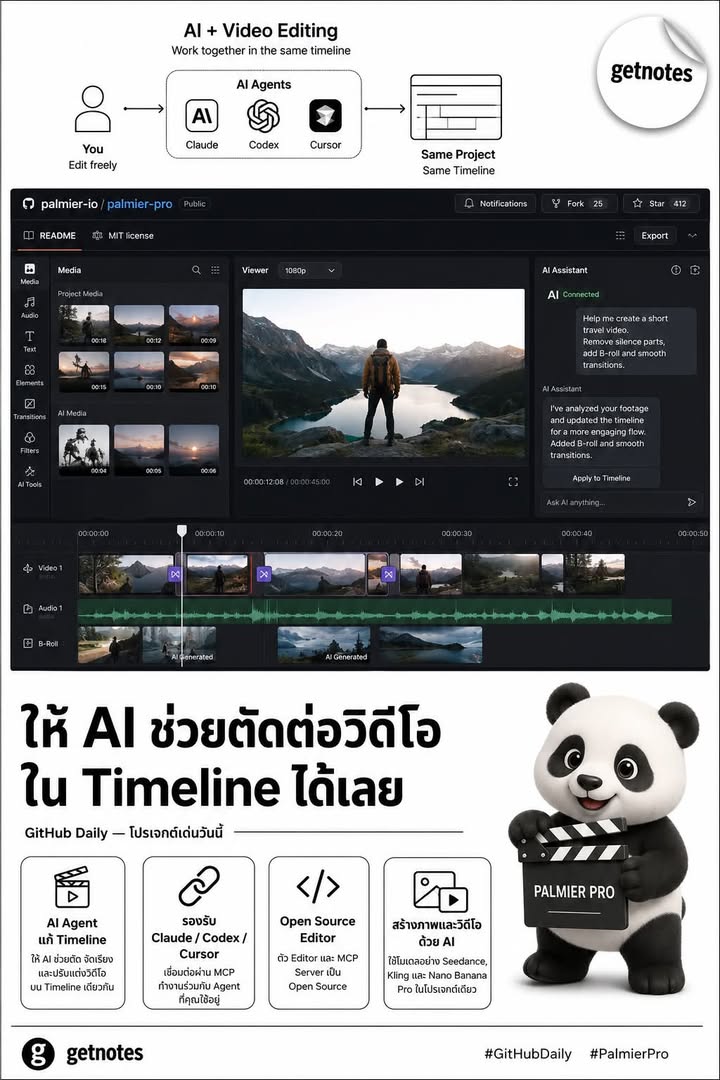
Task: Click the 00:00:12:08 timecode in the Viewer
Action: tap(263, 481)
